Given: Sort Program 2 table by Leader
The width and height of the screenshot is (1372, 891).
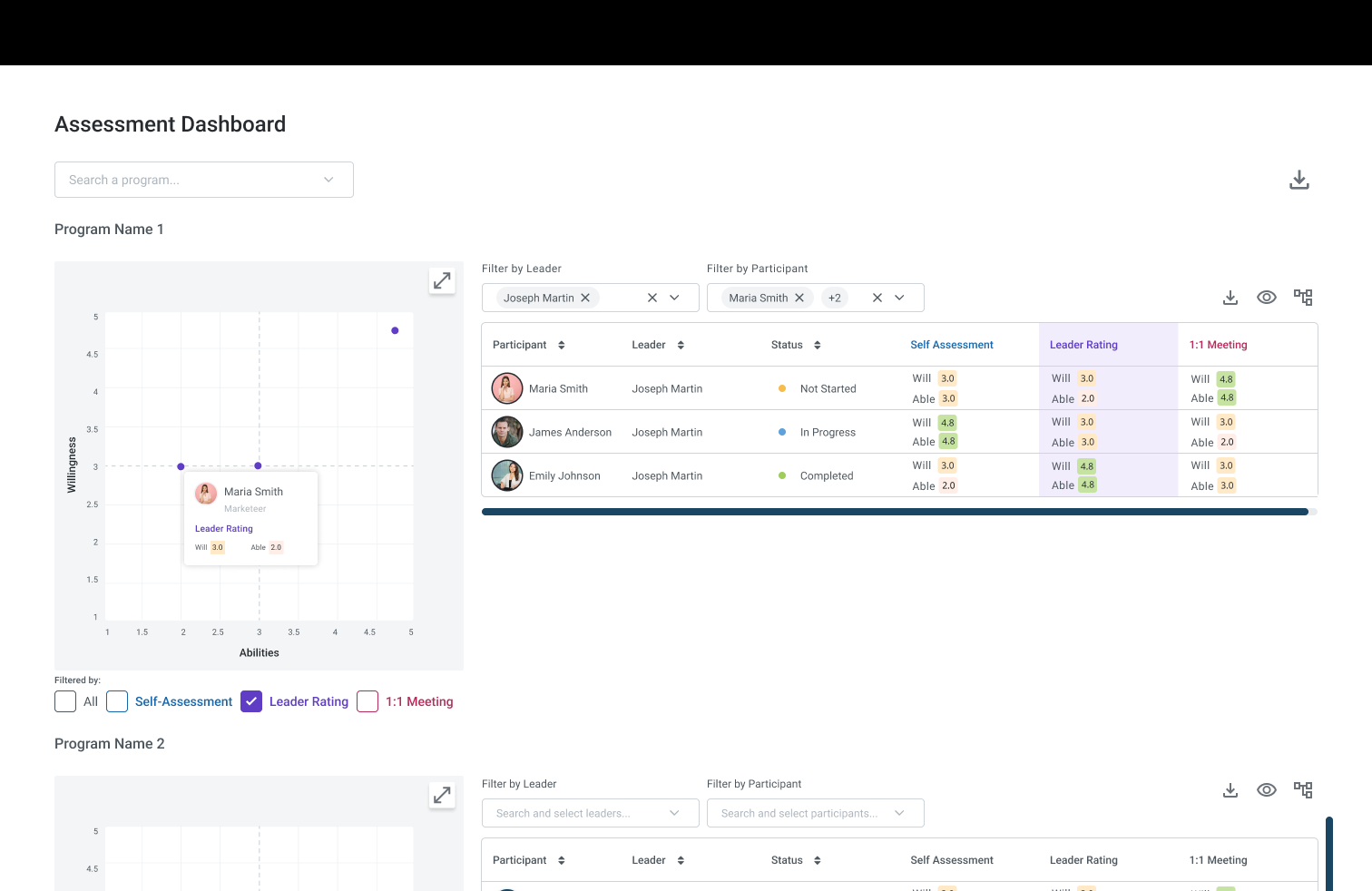Looking at the screenshot, I should tap(681, 860).
